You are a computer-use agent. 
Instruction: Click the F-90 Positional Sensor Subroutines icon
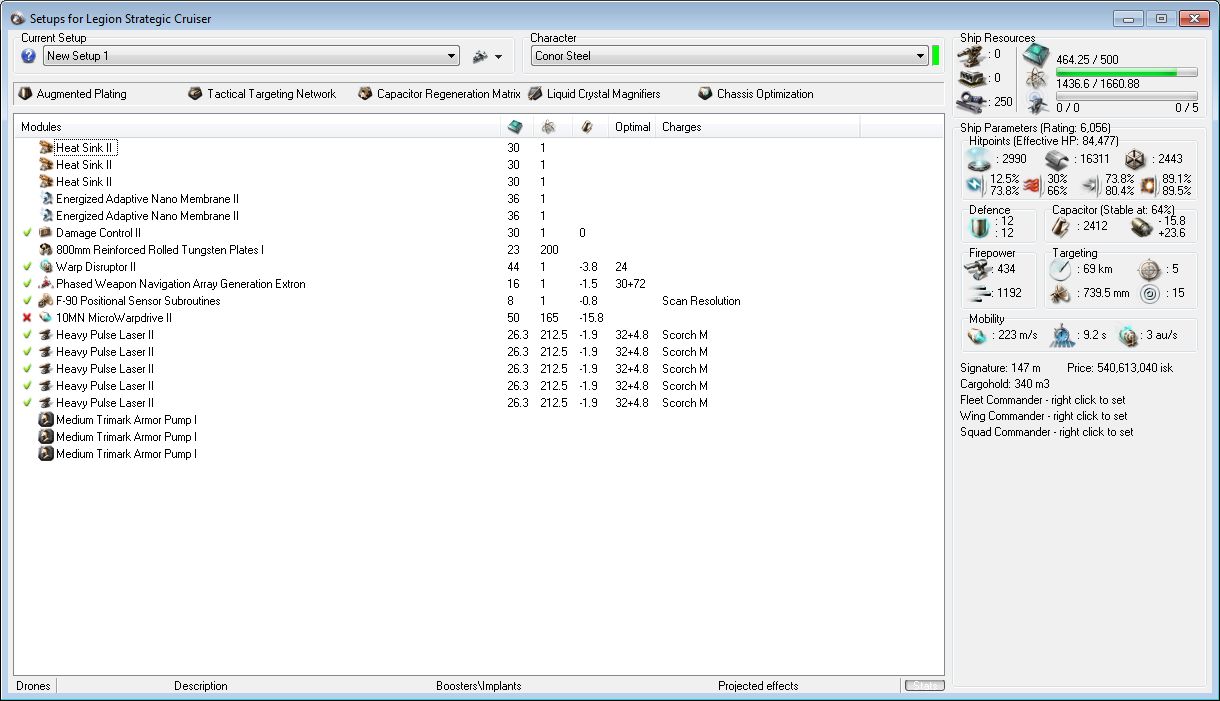pos(46,301)
